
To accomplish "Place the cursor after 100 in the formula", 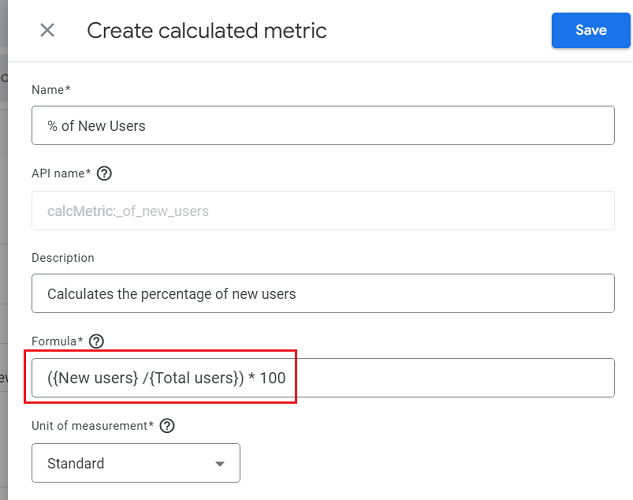I will pyautogui.click(x=287, y=378).
